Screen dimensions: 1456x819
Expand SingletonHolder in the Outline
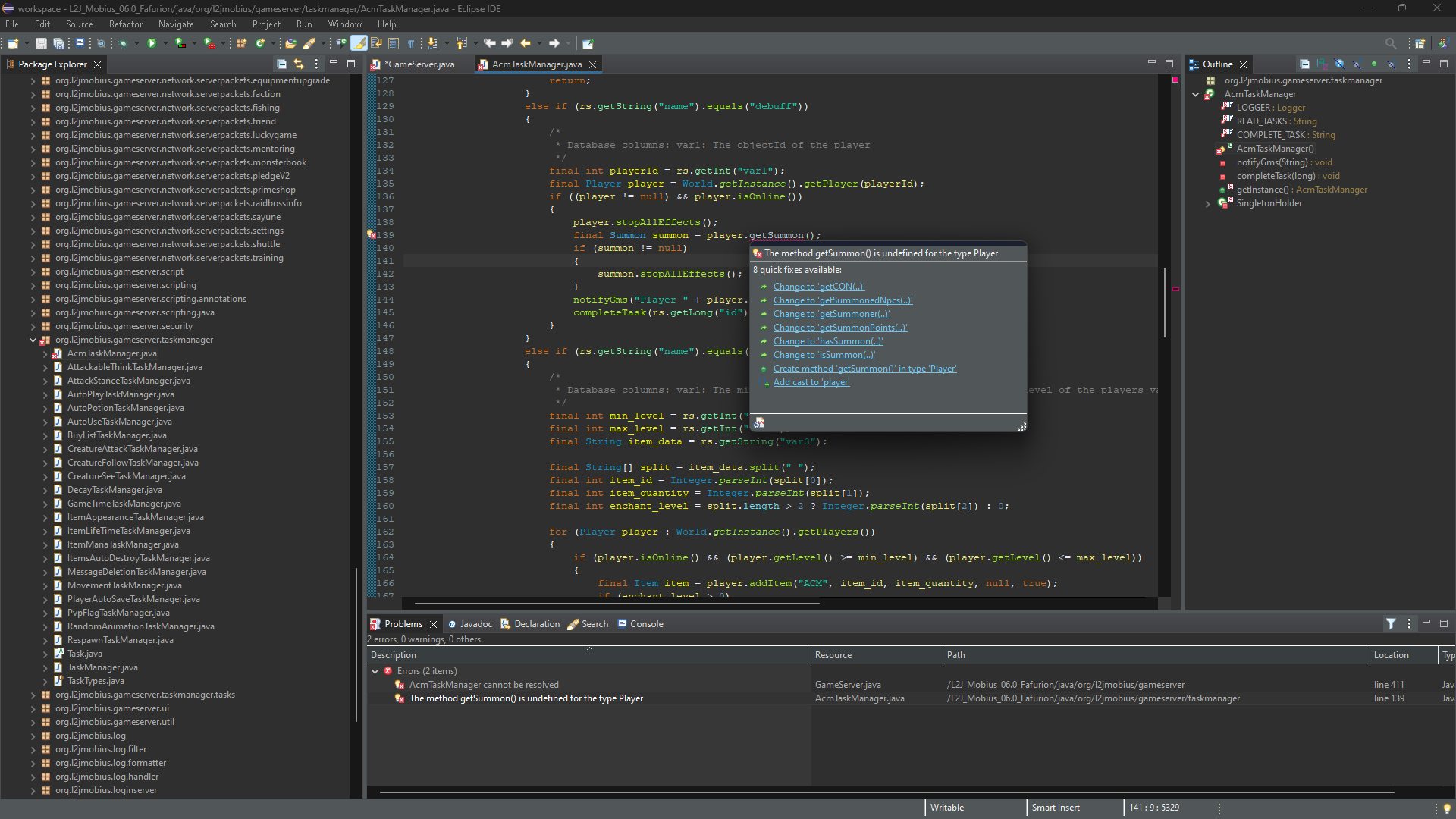click(1208, 204)
